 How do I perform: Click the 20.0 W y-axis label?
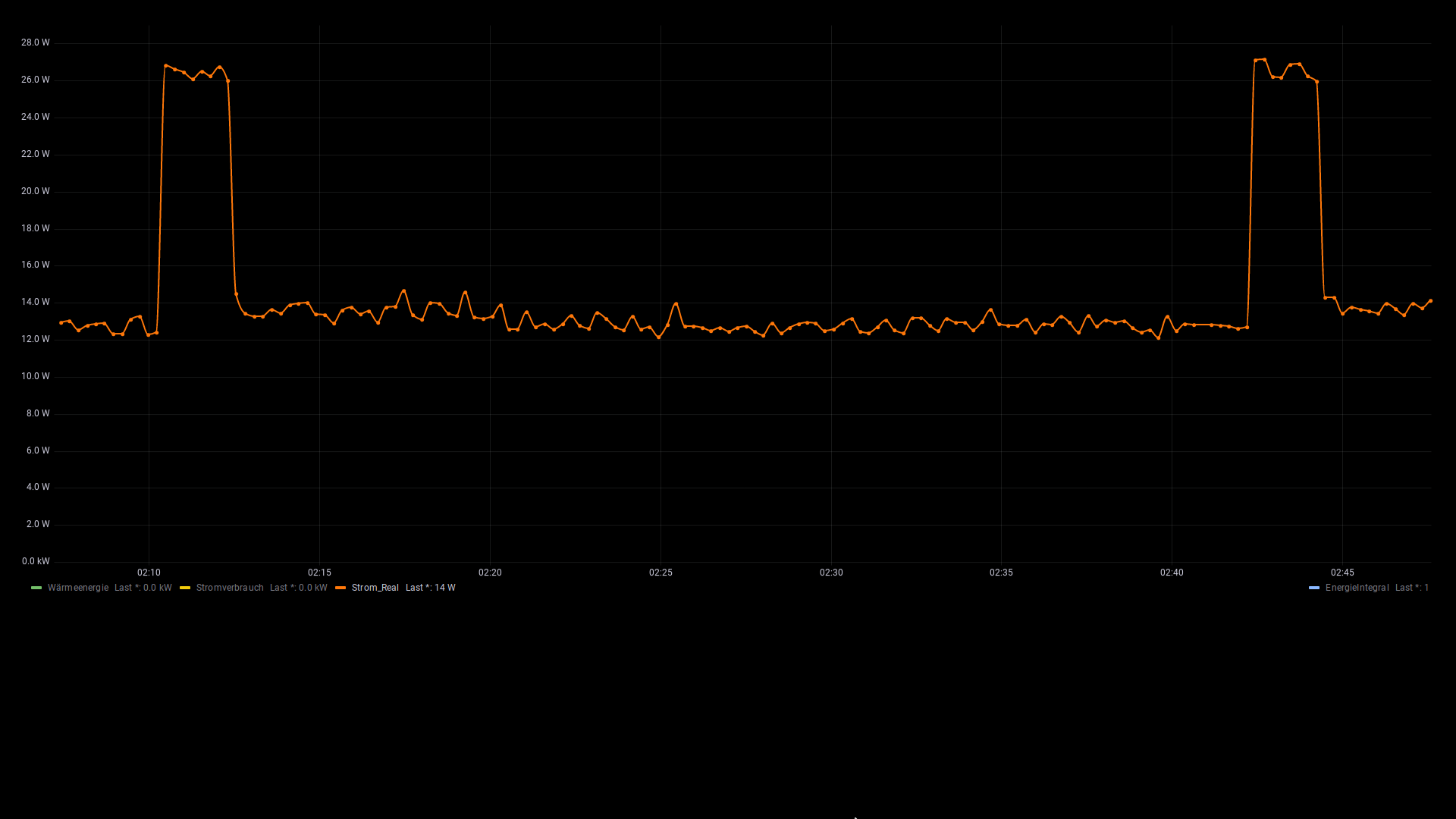(x=36, y=191)
